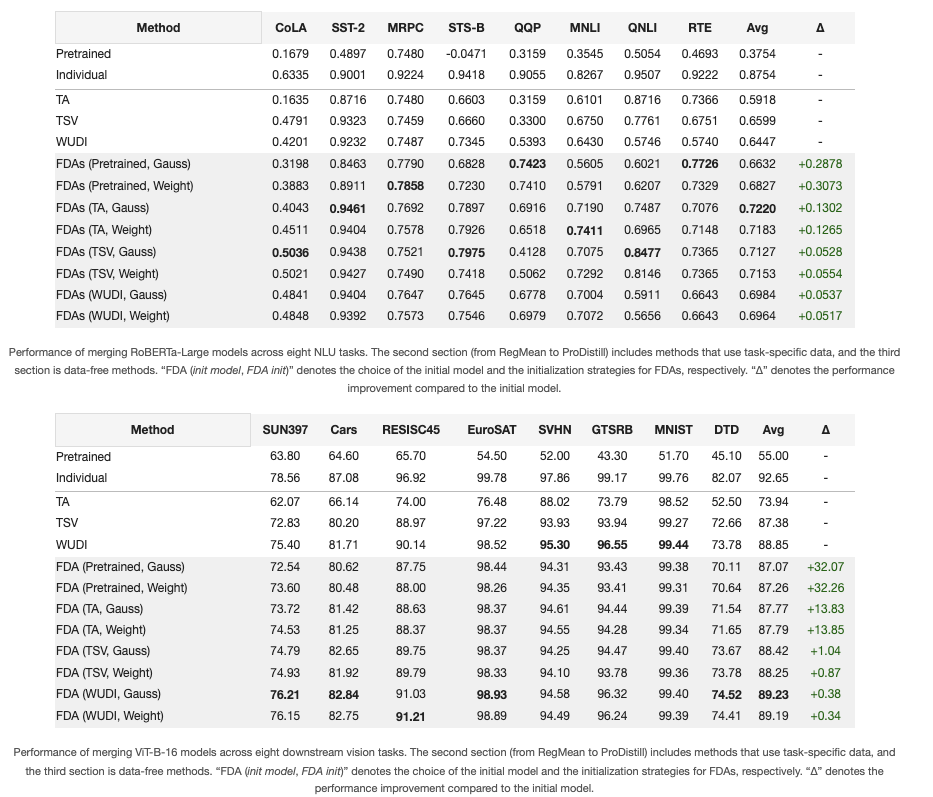Click the DTD column header
Viewport: 933px width, 797px height.
727,430
